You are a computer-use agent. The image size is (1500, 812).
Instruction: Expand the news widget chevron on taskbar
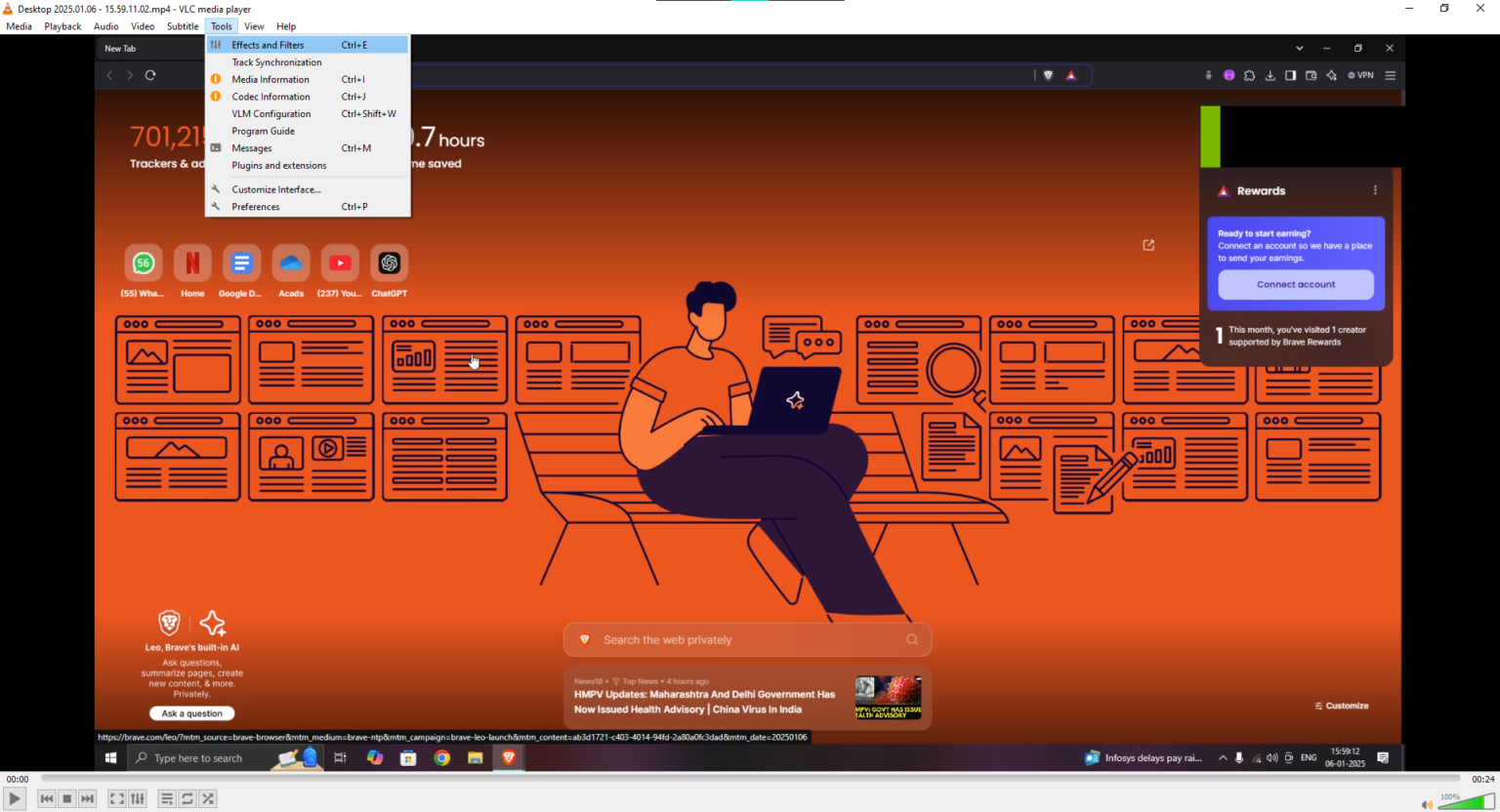[1223, 757]
